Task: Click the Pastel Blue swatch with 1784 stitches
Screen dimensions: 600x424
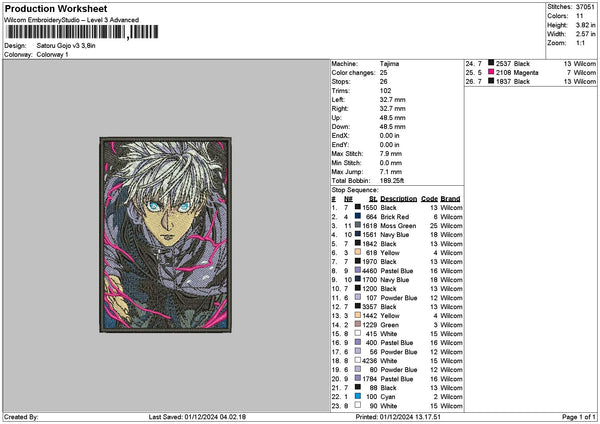Action: 358,378
